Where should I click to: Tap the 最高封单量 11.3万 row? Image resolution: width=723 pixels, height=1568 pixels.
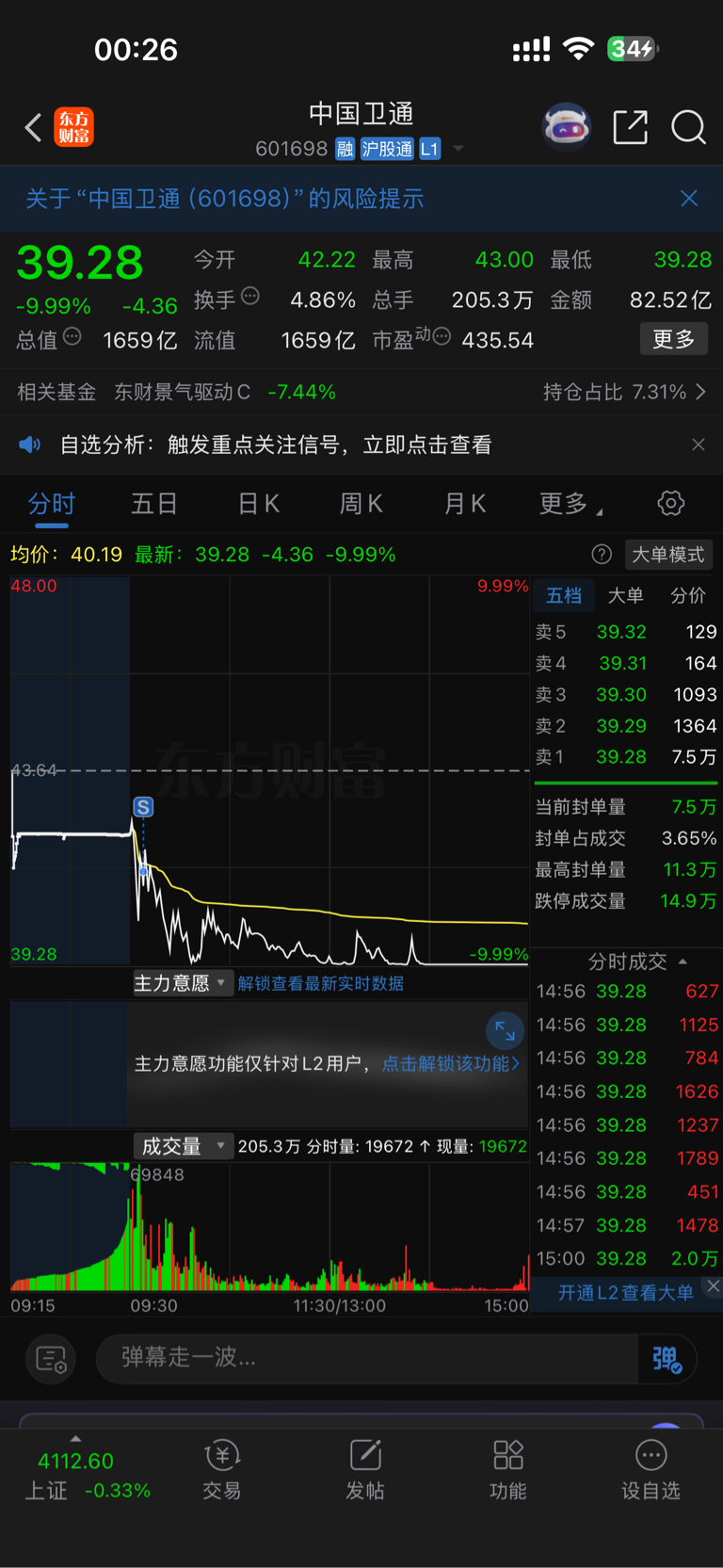[626, 869]
